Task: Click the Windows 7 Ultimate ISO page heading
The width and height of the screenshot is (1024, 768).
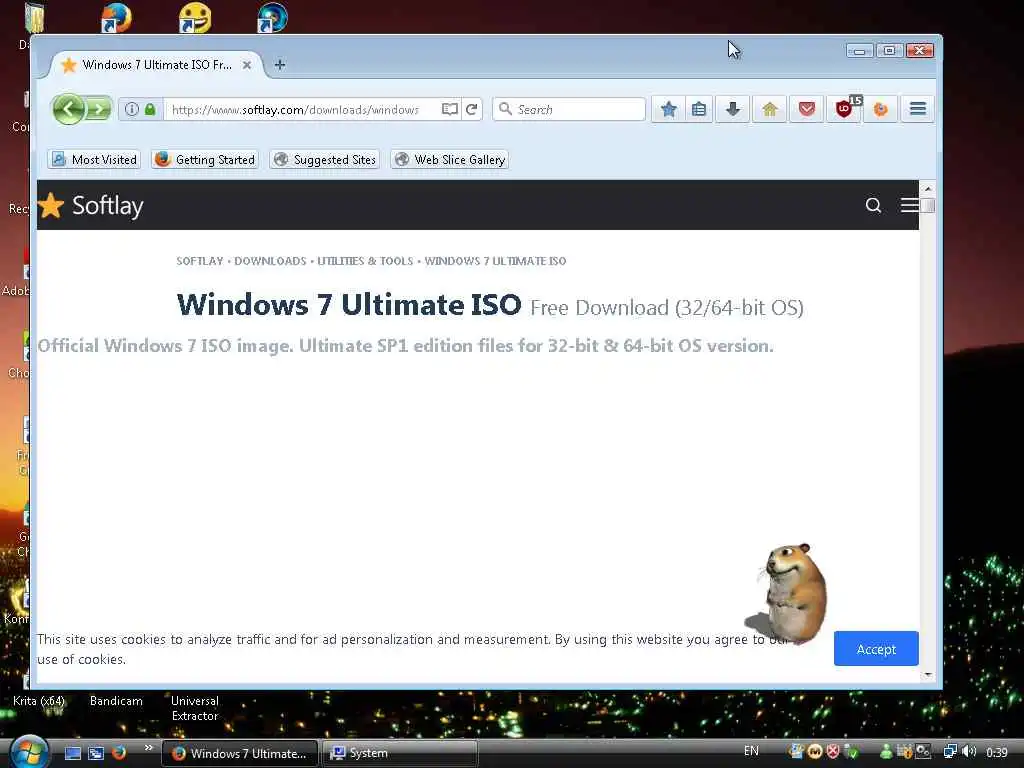Action: [x=349, y=305]
